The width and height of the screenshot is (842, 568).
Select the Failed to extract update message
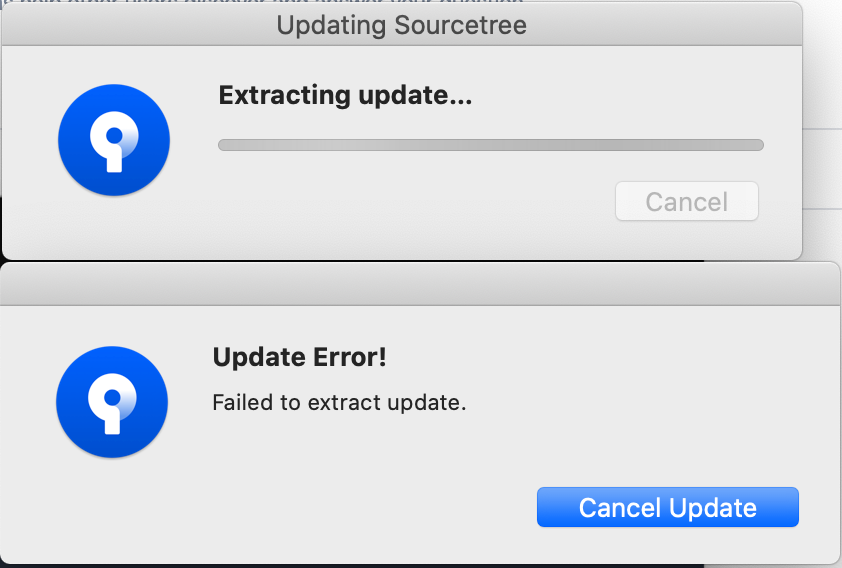click(339, 403)
